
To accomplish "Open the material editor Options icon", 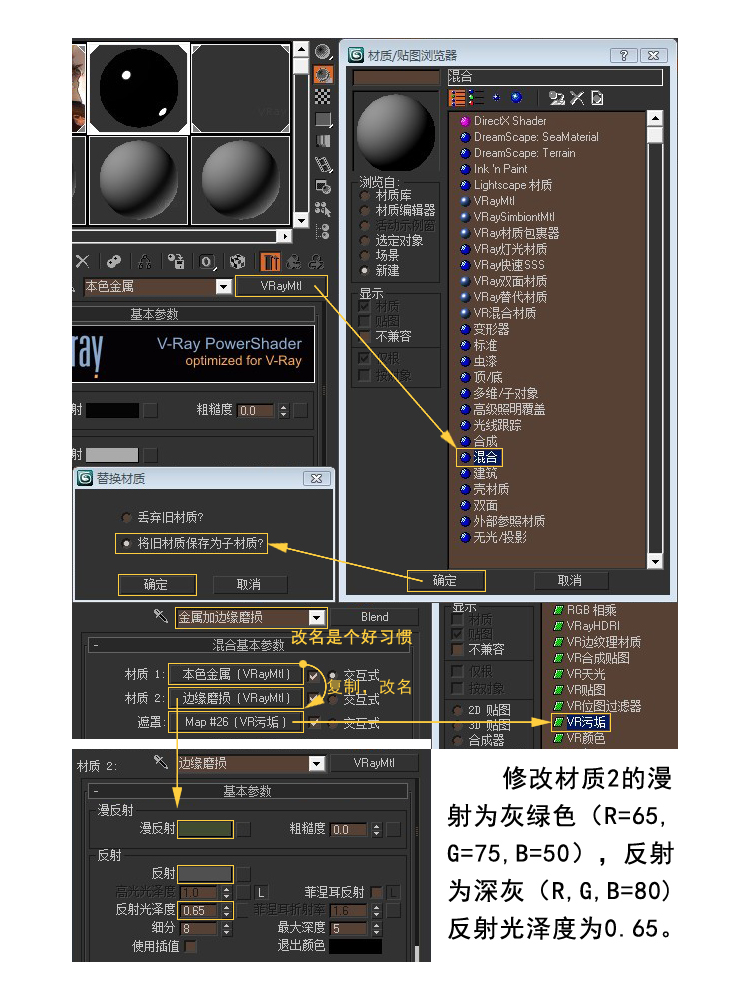I will pyautogui.click(x=323, y=186).
